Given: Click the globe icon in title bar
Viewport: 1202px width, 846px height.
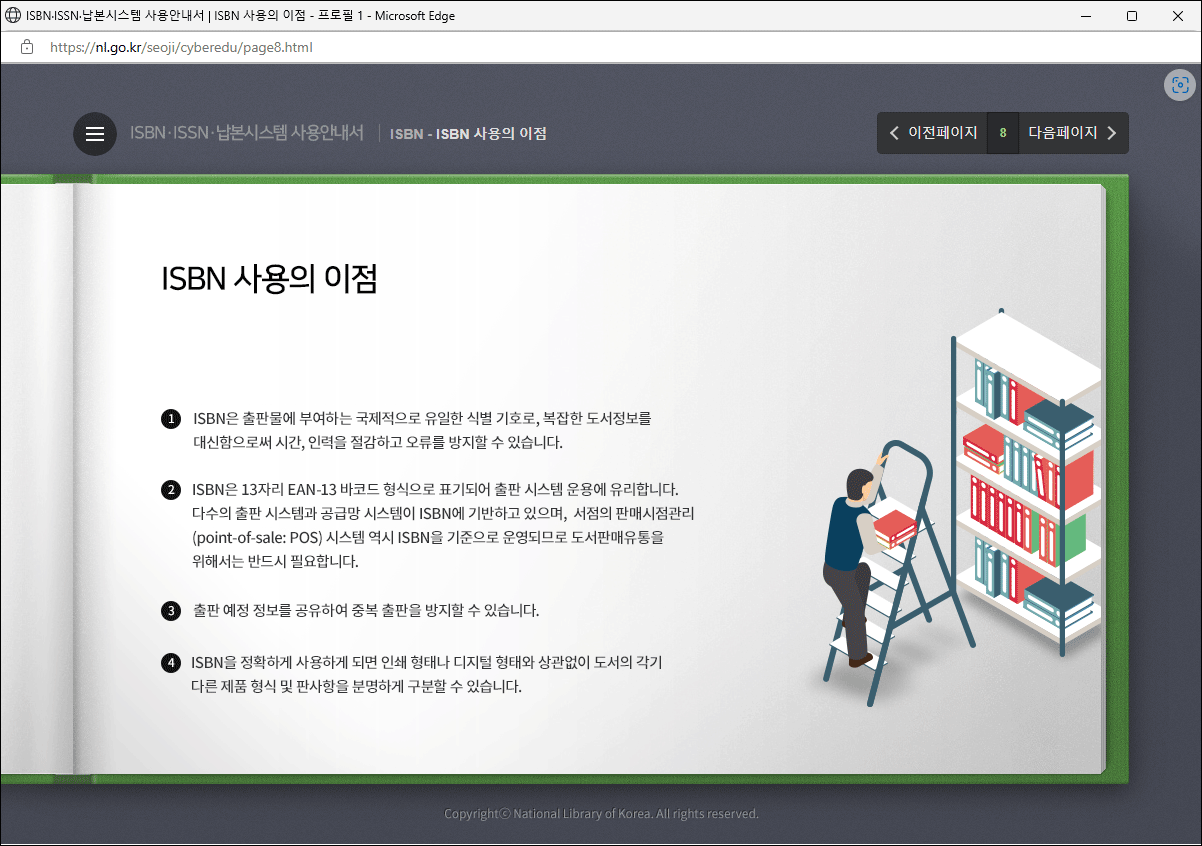Looking at the screenshot, I should pyautogui.click(x=13, y=16).
